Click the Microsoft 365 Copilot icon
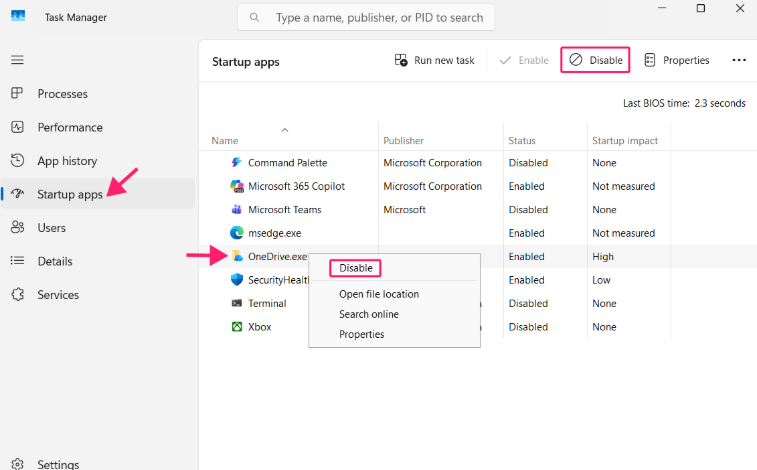Screen dimensions: 757x470 (237, 186)
